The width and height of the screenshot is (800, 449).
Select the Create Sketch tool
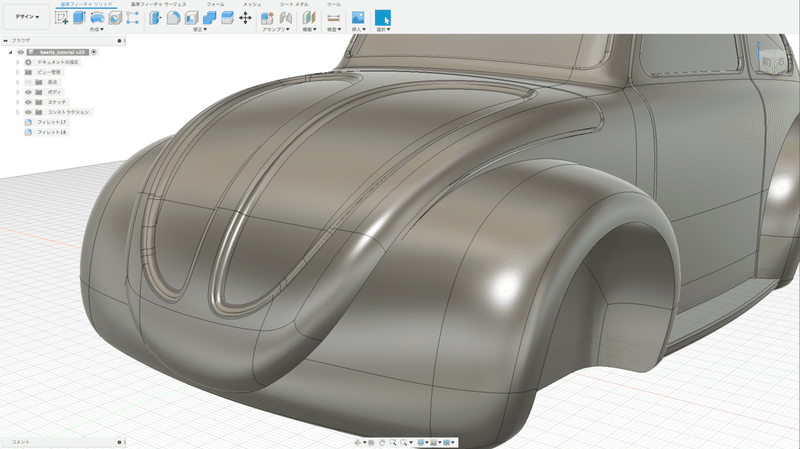coord(62,18)
